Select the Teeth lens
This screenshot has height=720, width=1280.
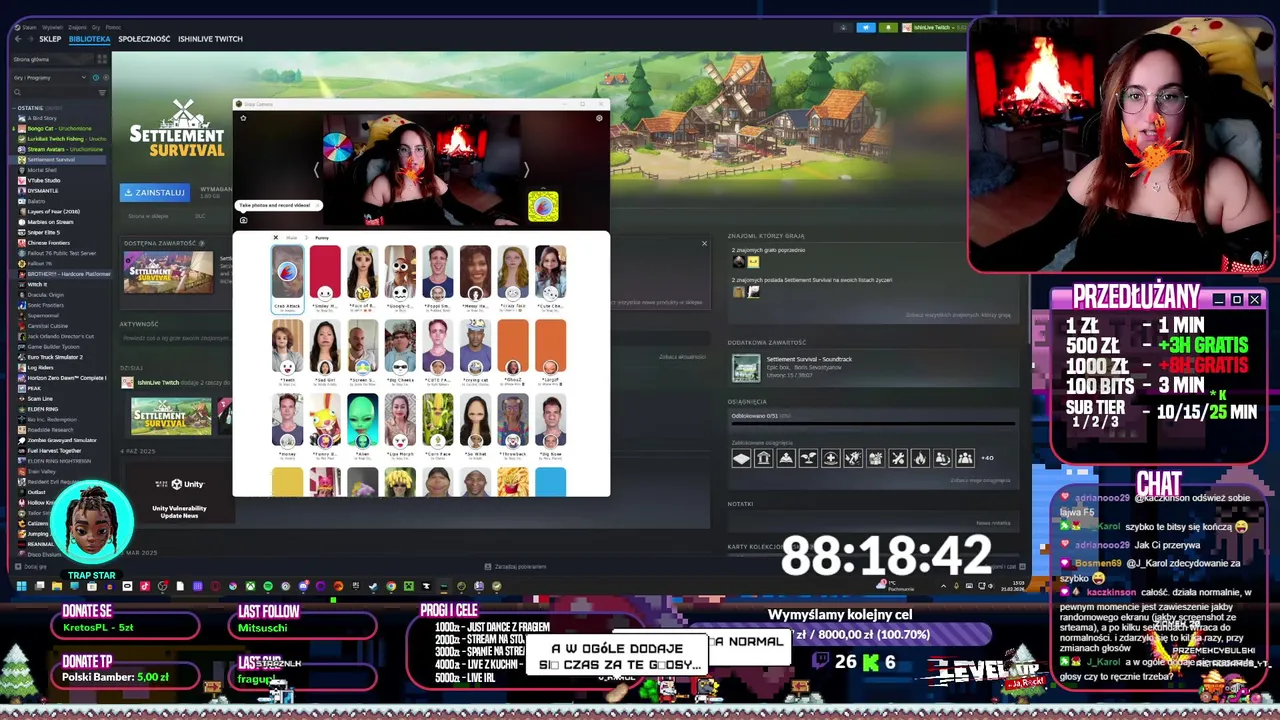click(x=287, y=352)
